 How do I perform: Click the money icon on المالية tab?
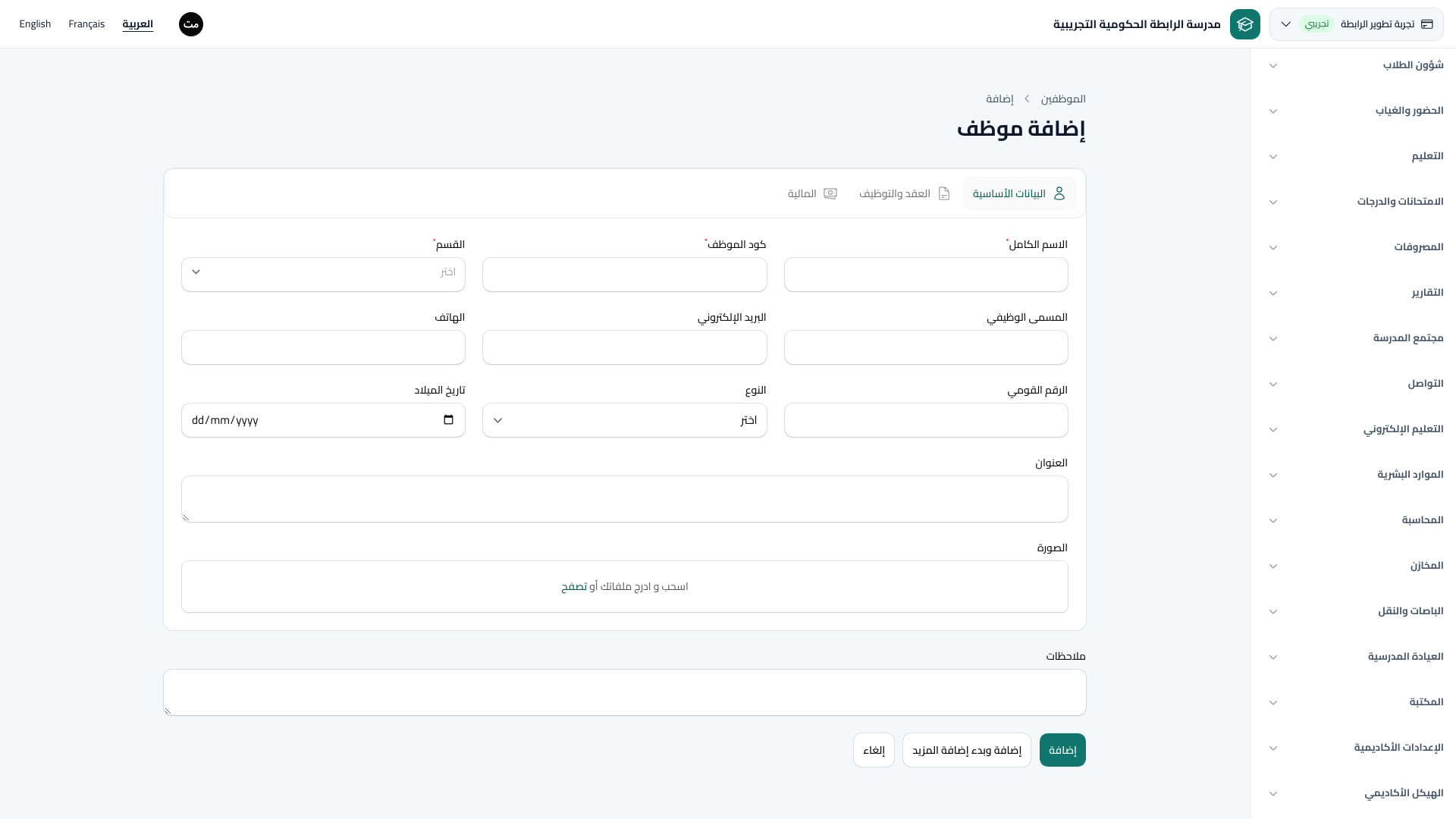[830, 193]
